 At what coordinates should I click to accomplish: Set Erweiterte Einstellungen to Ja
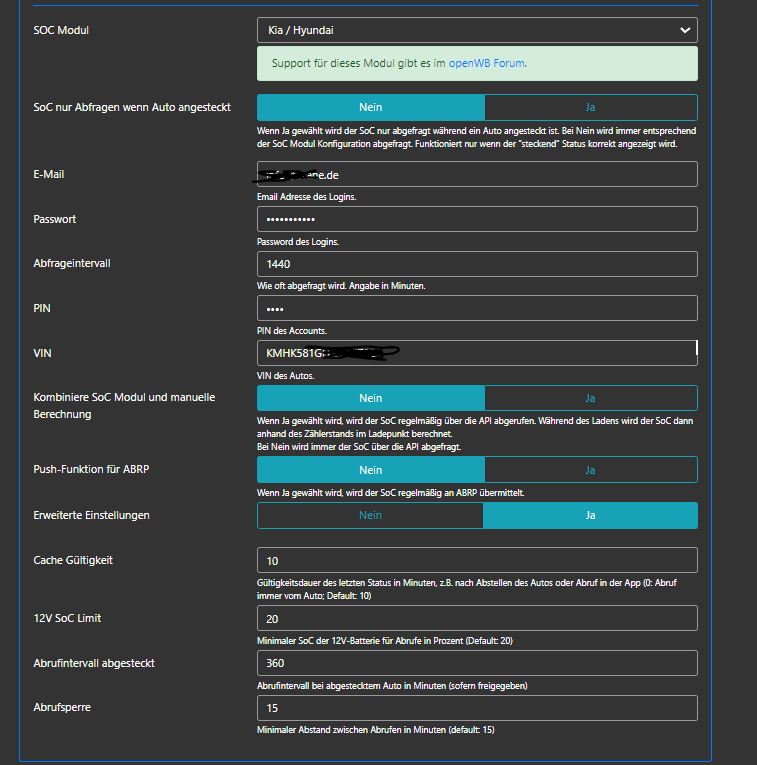[590, 515]
